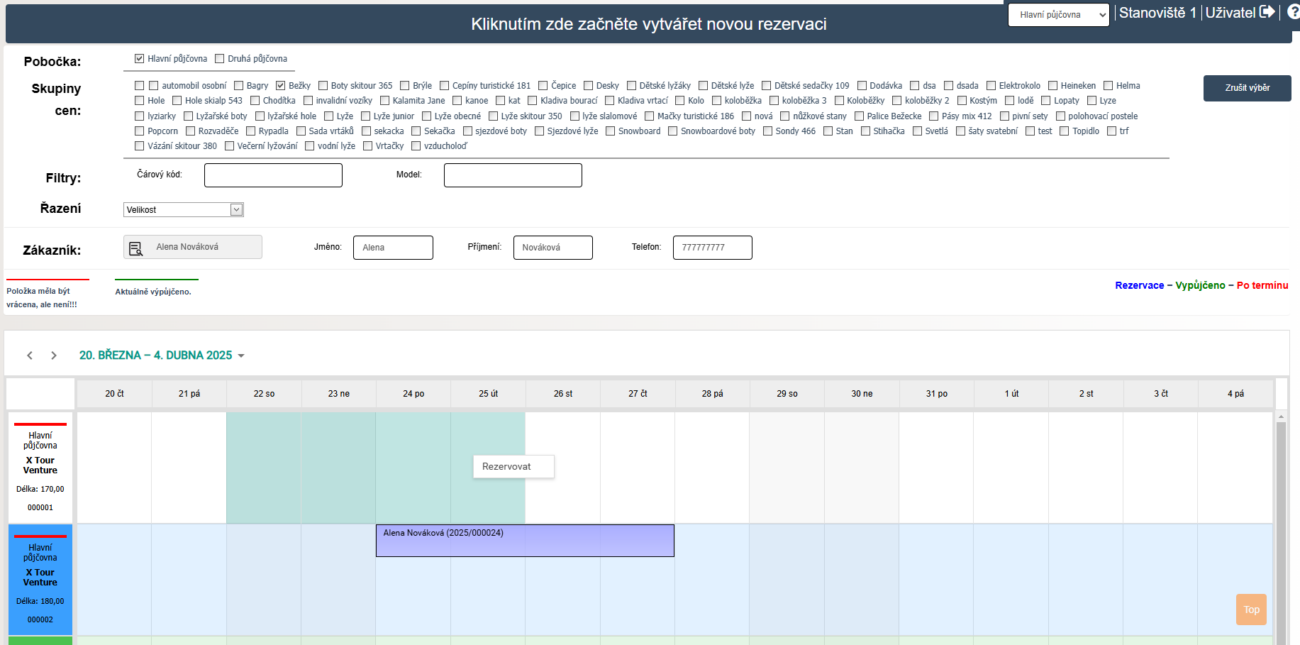Open help via the question mark icon
Viewport: 1300px width, 645px height.
coord(1292,13)
